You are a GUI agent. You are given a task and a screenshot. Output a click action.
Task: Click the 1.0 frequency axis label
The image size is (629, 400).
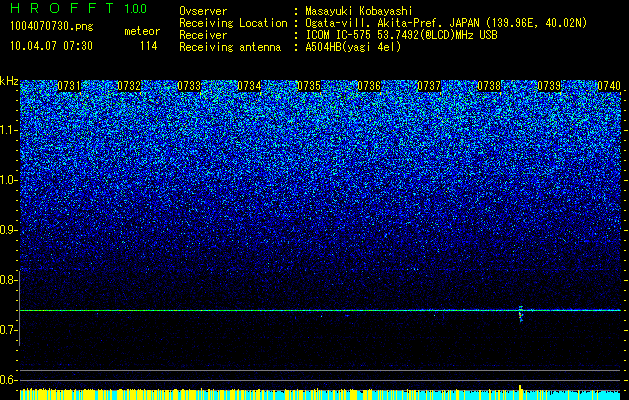[8, 180]
